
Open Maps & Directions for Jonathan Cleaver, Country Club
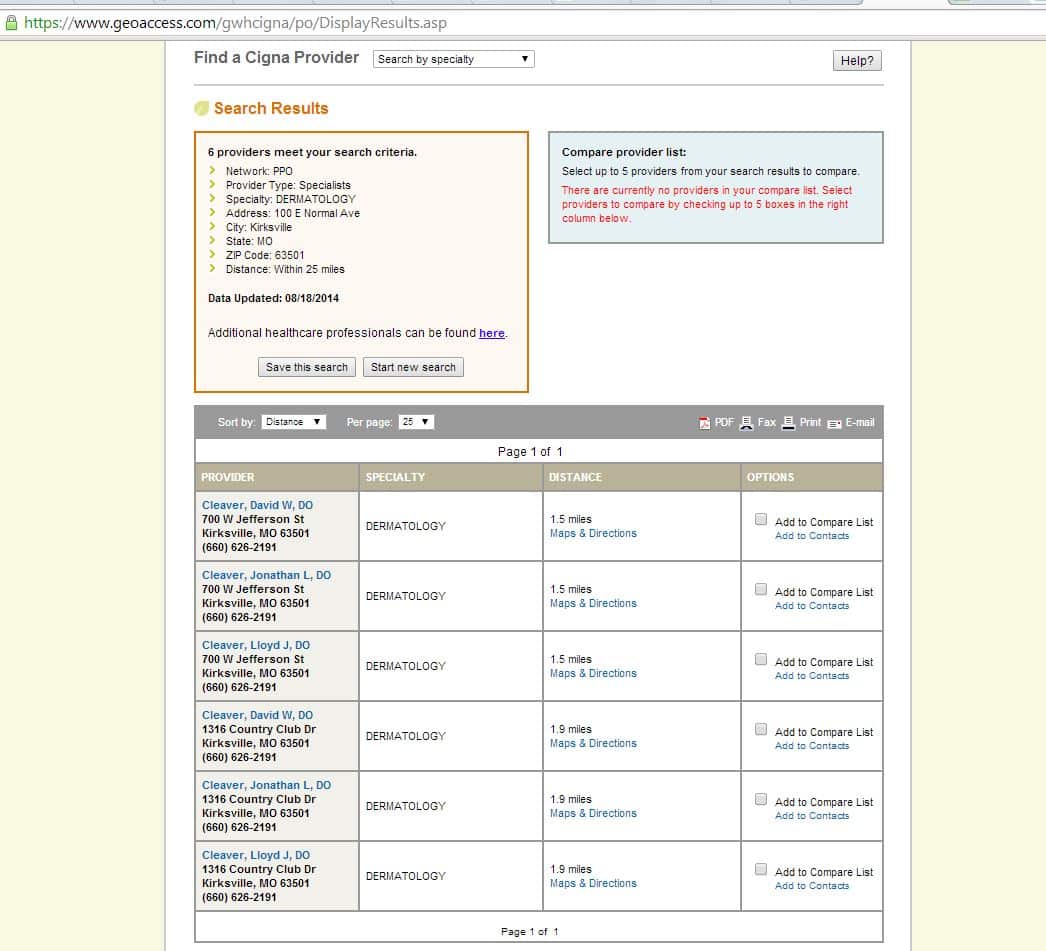pyautogui.click(x=593, y=814)
